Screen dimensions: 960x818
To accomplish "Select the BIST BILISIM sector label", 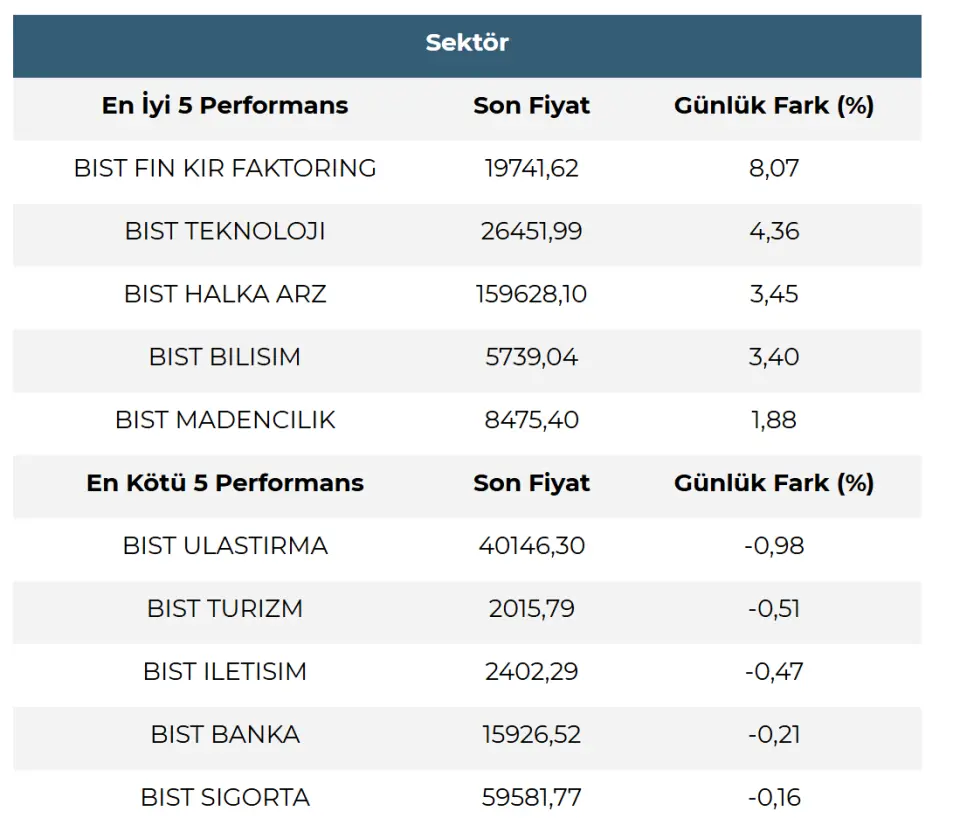I will (225, 357).
